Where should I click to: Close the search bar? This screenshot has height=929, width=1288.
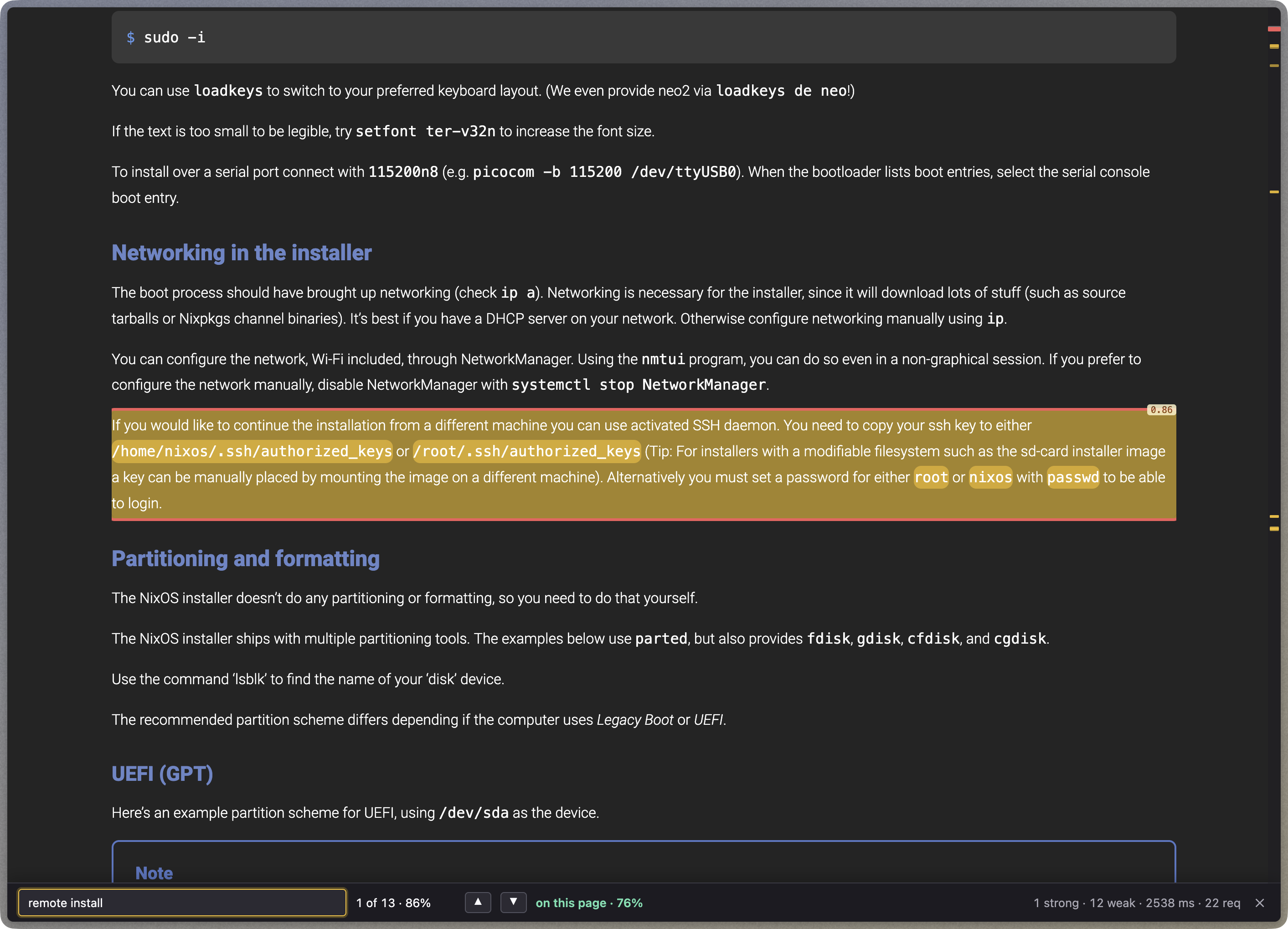1260,903
